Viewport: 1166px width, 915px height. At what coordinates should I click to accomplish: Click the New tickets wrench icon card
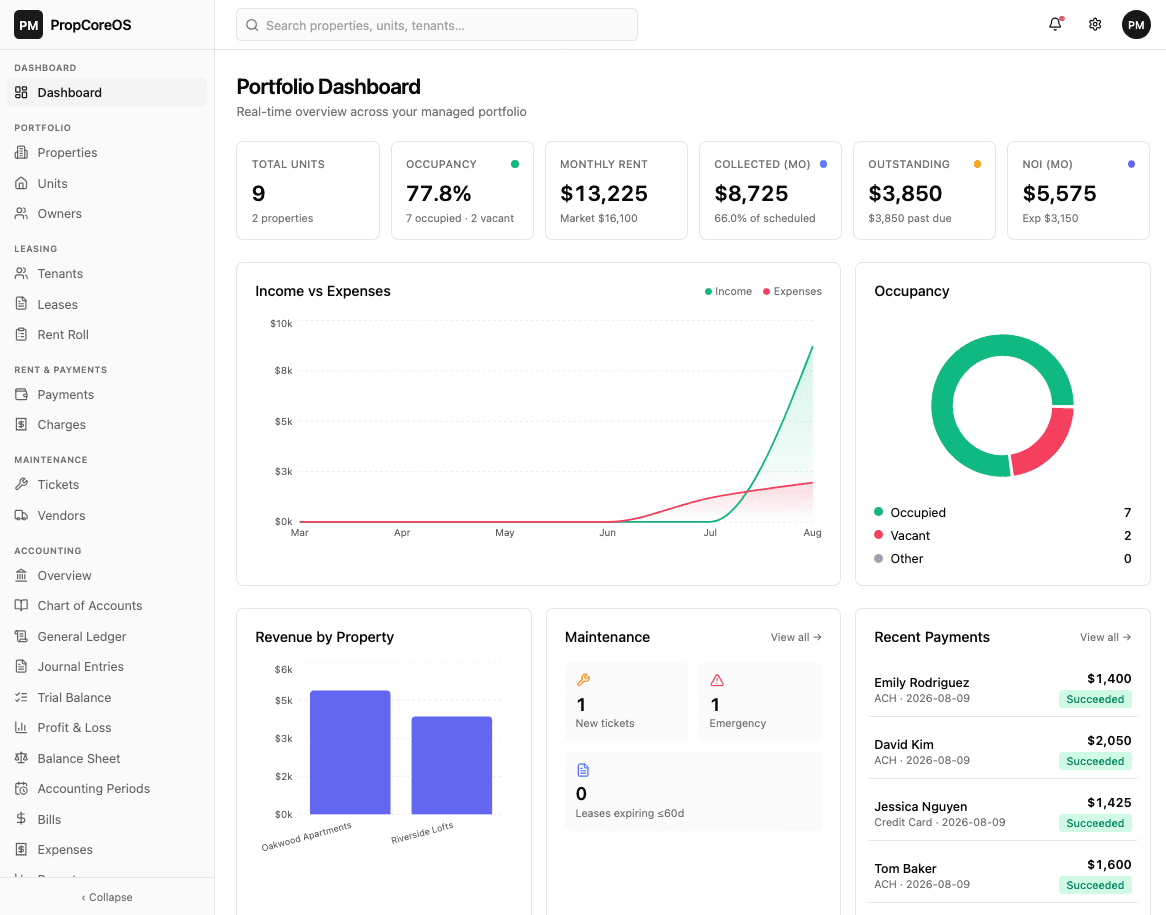[583, 680]
